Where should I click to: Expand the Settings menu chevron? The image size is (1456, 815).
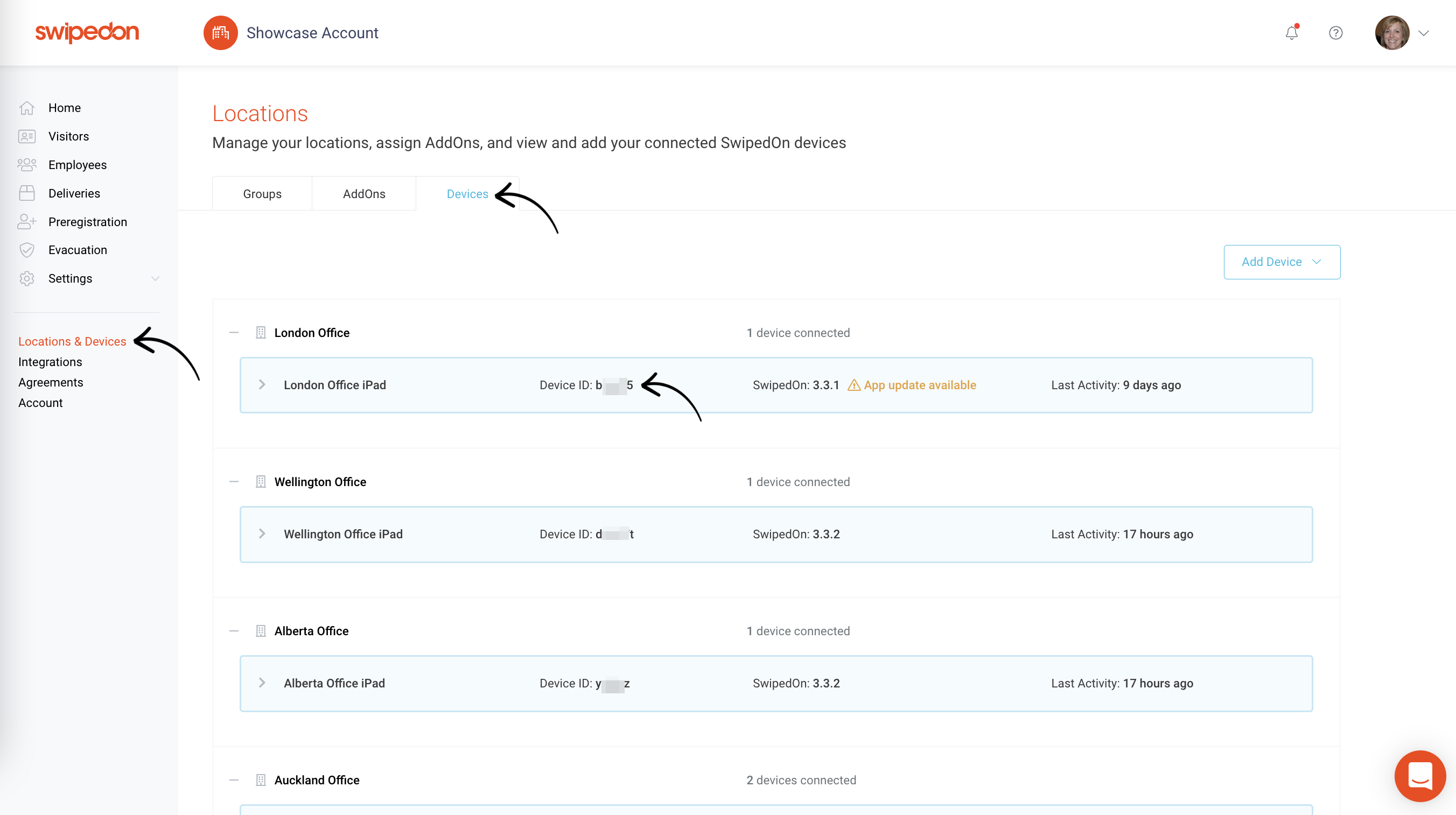156,278
